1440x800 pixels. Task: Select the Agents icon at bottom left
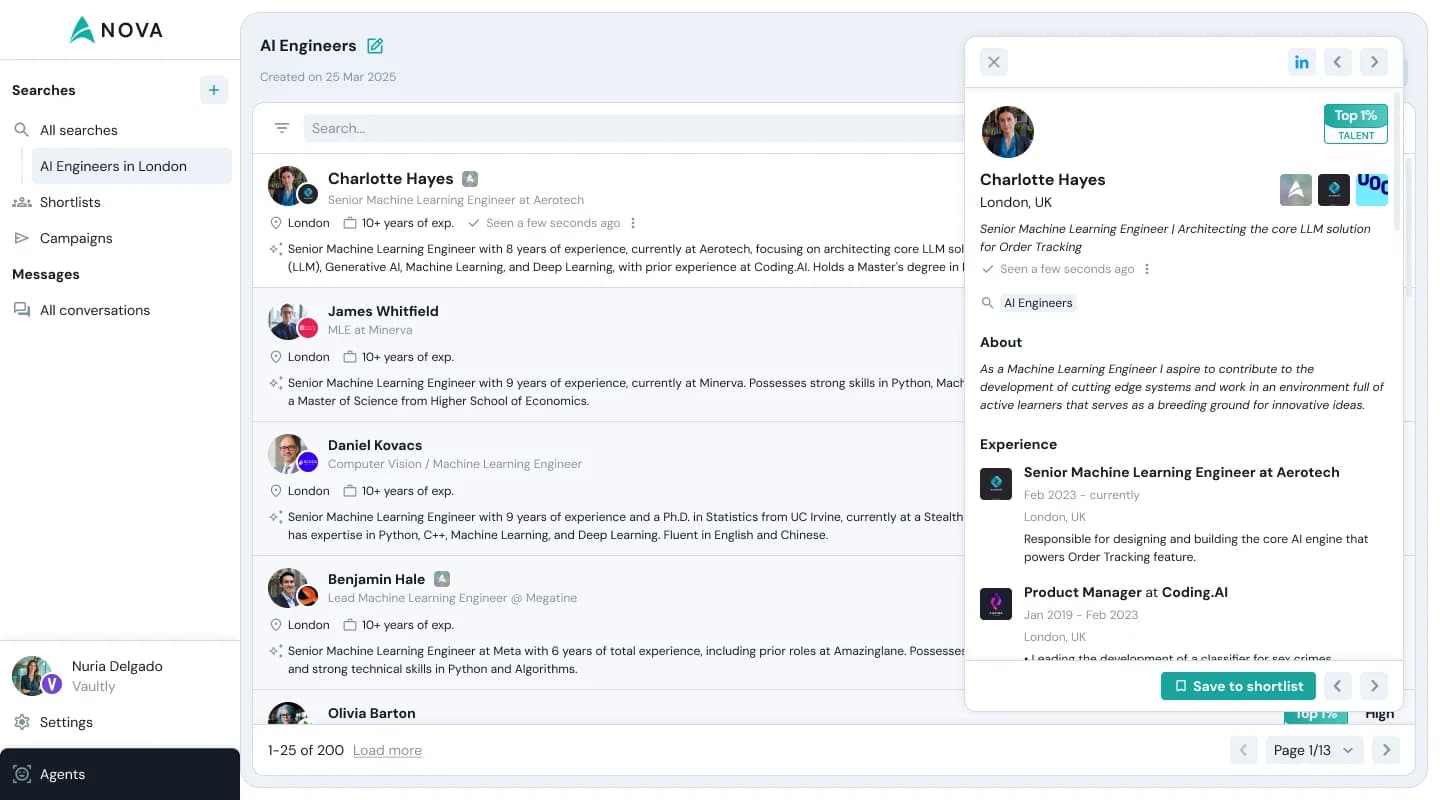pos(22,774)
